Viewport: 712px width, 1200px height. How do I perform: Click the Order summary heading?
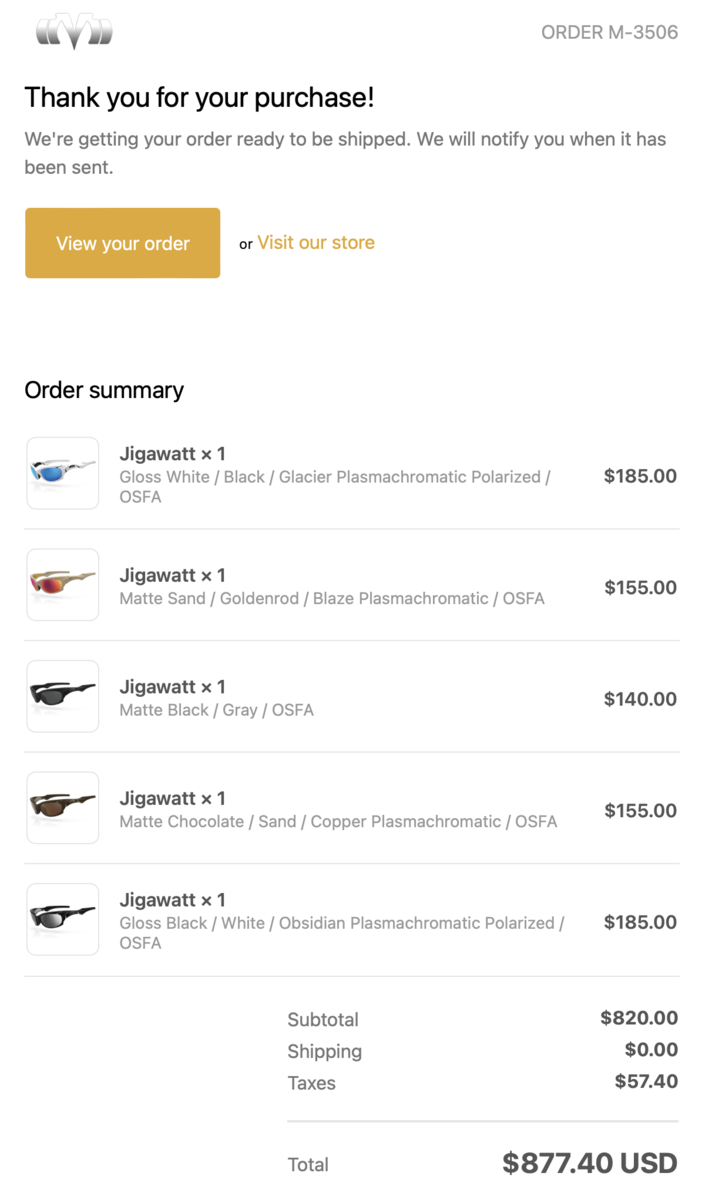[104, 390]
